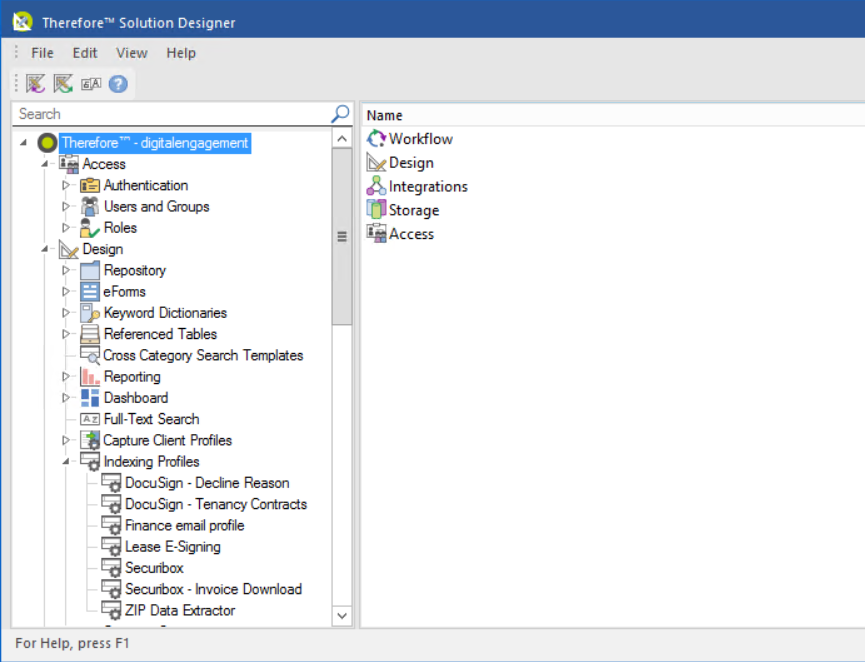This screenshot has width=865, height=662.
Task: Expand the Users and Groups node
Action: 66,206
